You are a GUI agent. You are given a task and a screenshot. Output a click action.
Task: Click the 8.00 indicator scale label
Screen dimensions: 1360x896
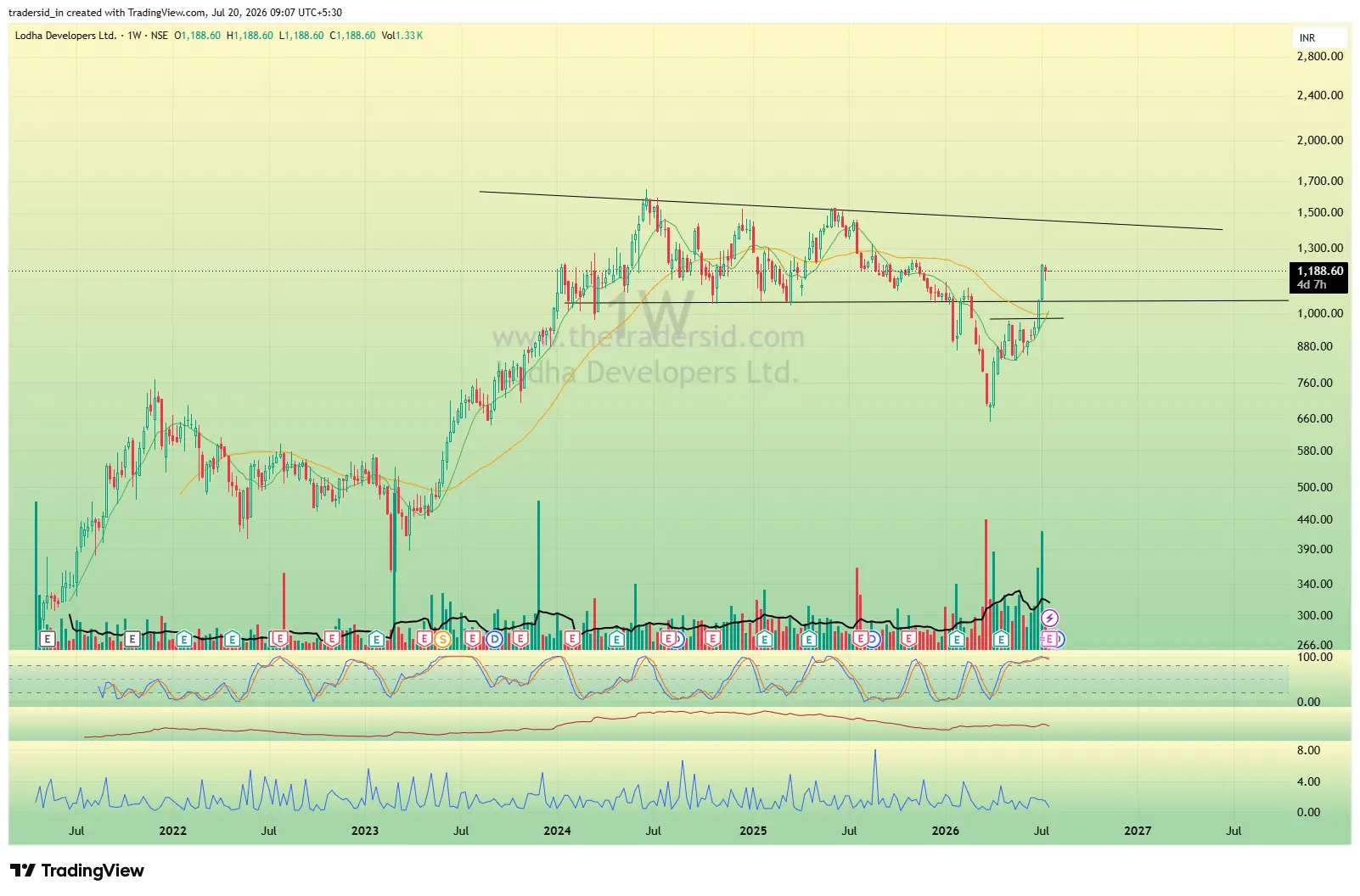point(1309,750)
